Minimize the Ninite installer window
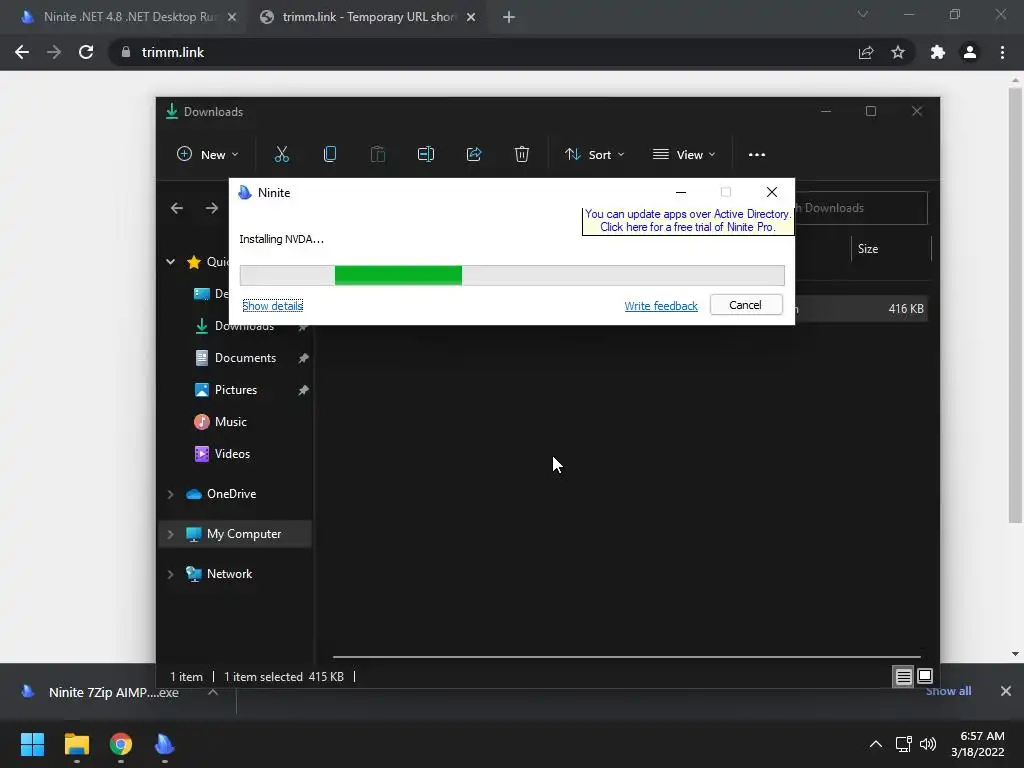 pos(680,193)
